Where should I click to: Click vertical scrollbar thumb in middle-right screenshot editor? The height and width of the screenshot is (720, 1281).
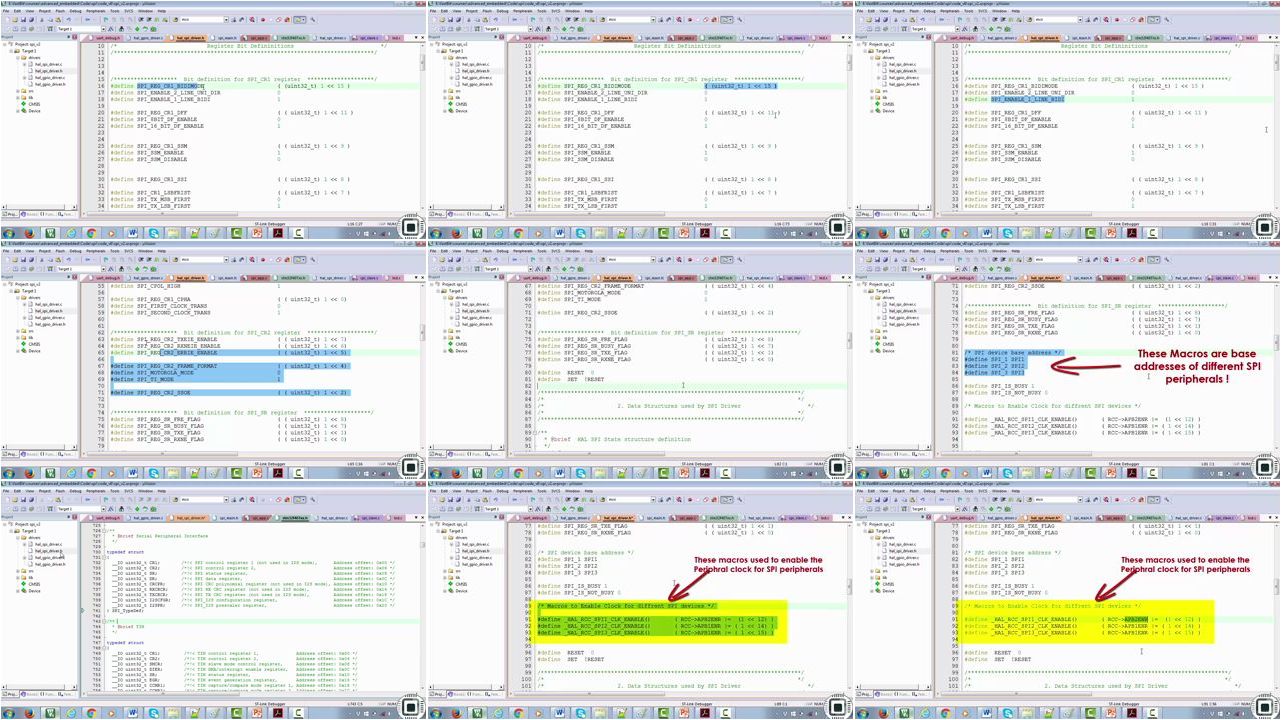coord(1276,342)
